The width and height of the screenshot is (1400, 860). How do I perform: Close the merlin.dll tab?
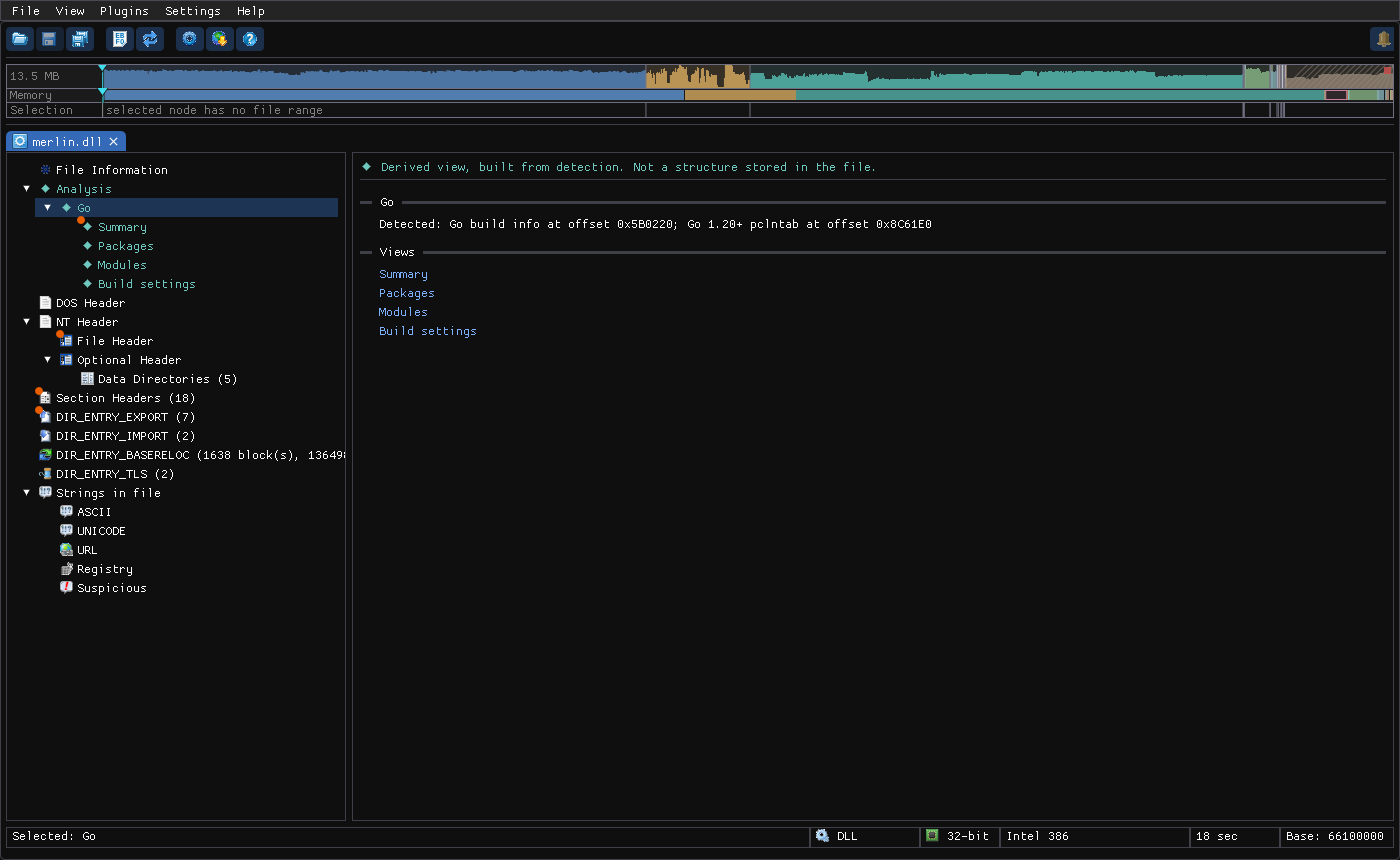[x=114, y=141]
